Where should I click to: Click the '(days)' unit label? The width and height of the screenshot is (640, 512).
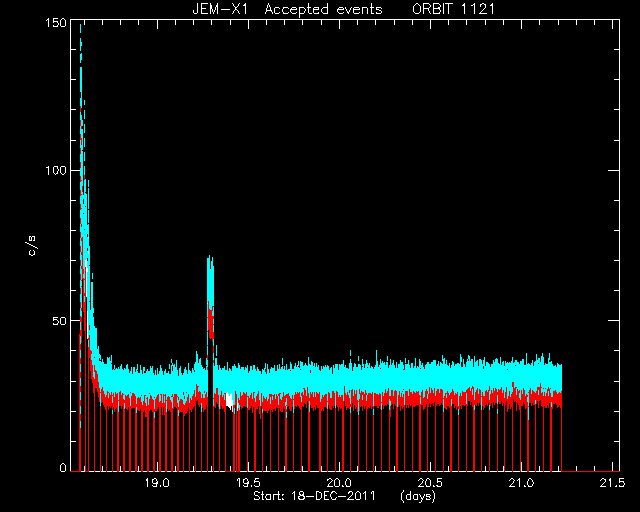418,496
